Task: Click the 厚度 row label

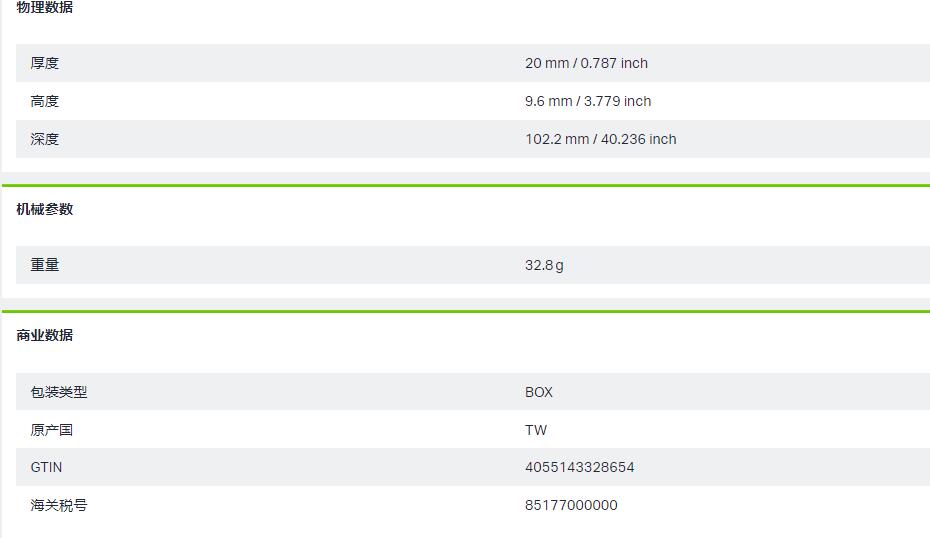Action: (44, 63)
